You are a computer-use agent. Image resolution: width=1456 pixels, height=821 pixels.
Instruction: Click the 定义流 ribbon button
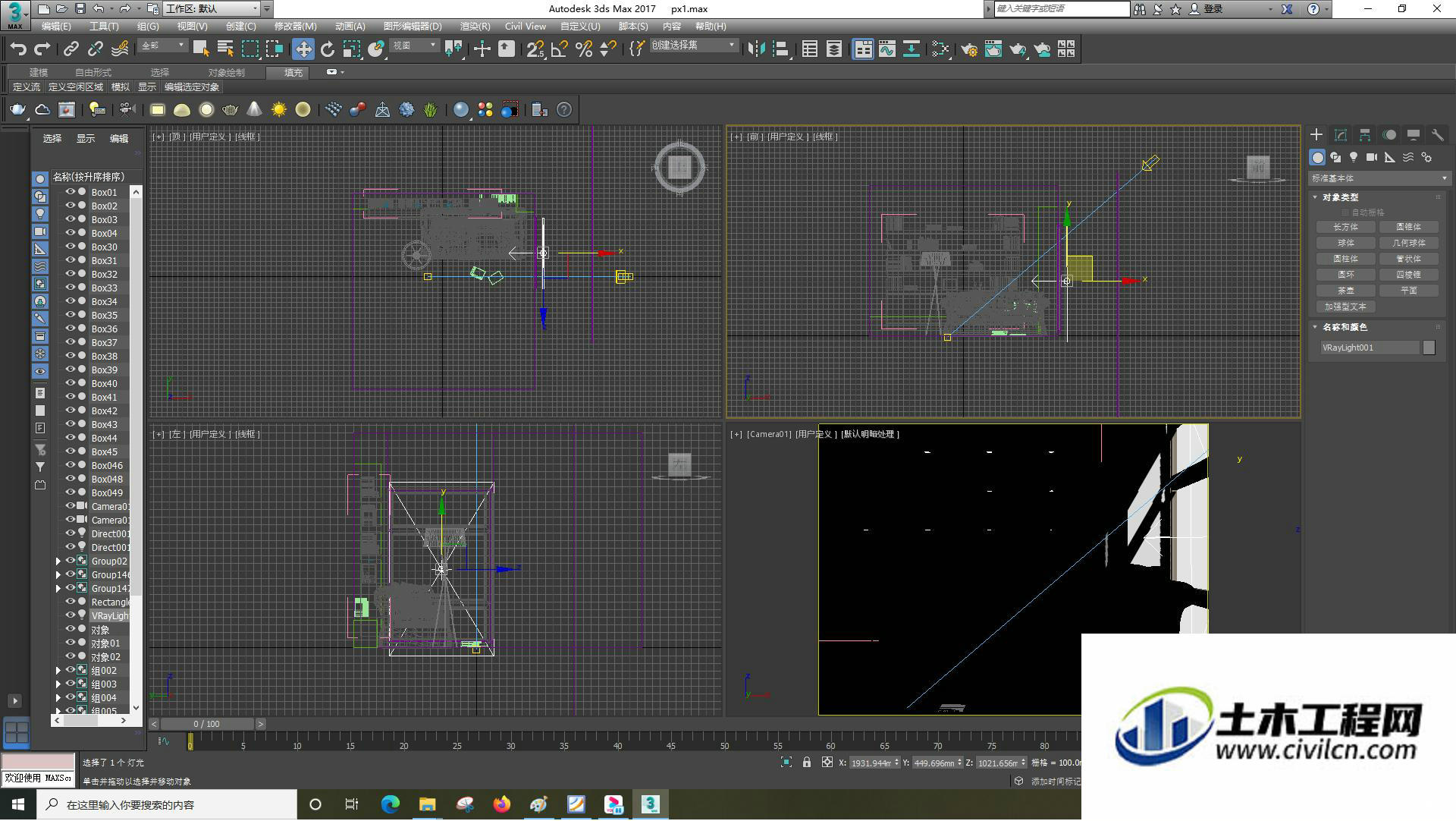pos(27,87)
